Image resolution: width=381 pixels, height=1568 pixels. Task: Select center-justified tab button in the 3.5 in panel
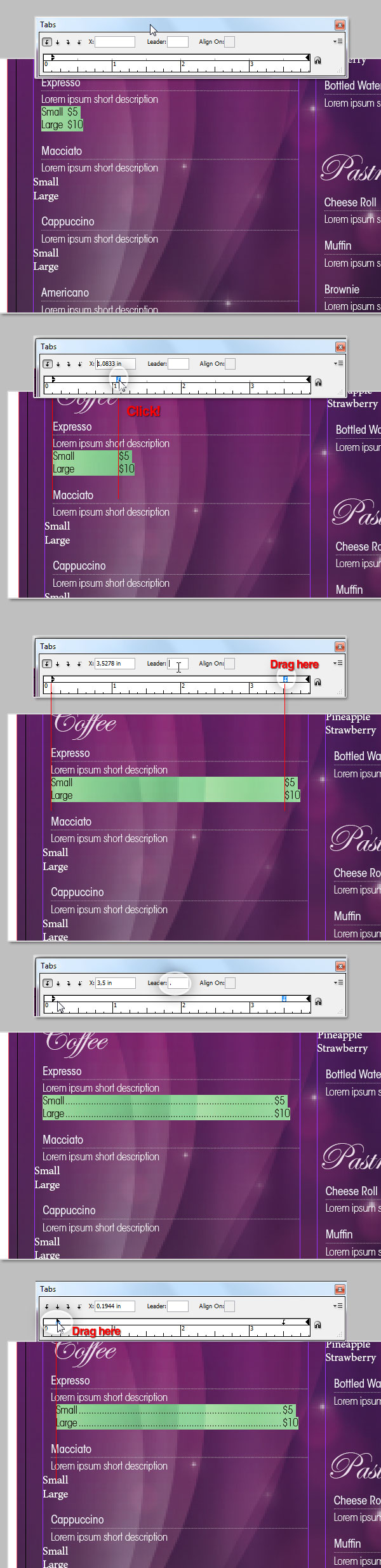pos(58,983)
